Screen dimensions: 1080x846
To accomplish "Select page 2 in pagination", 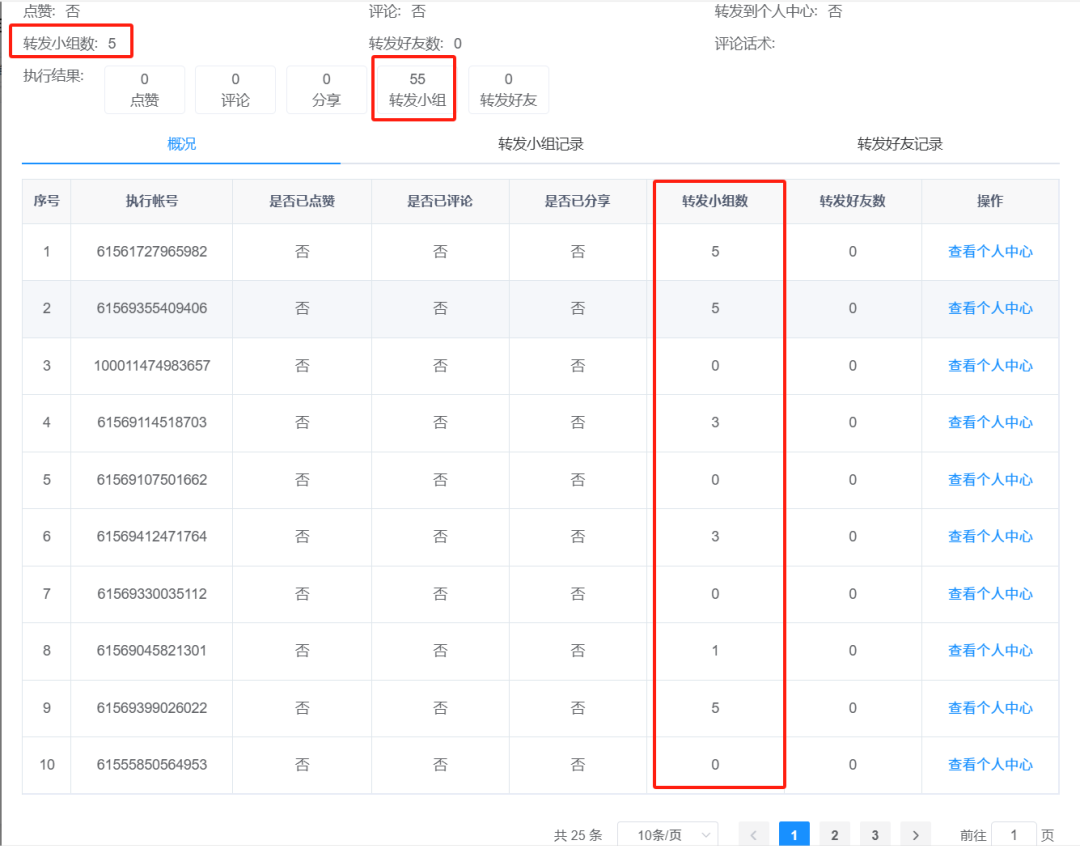I will (835, 835).
